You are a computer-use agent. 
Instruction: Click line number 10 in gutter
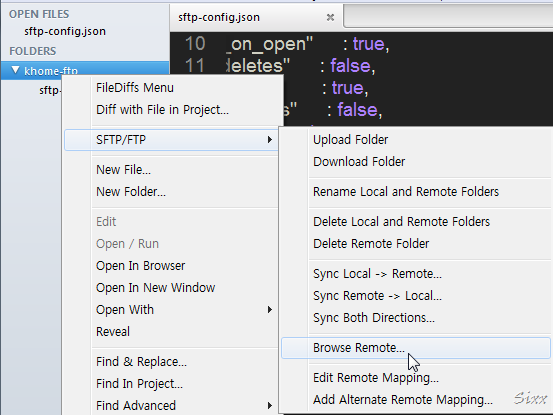[x=195, y=44]
